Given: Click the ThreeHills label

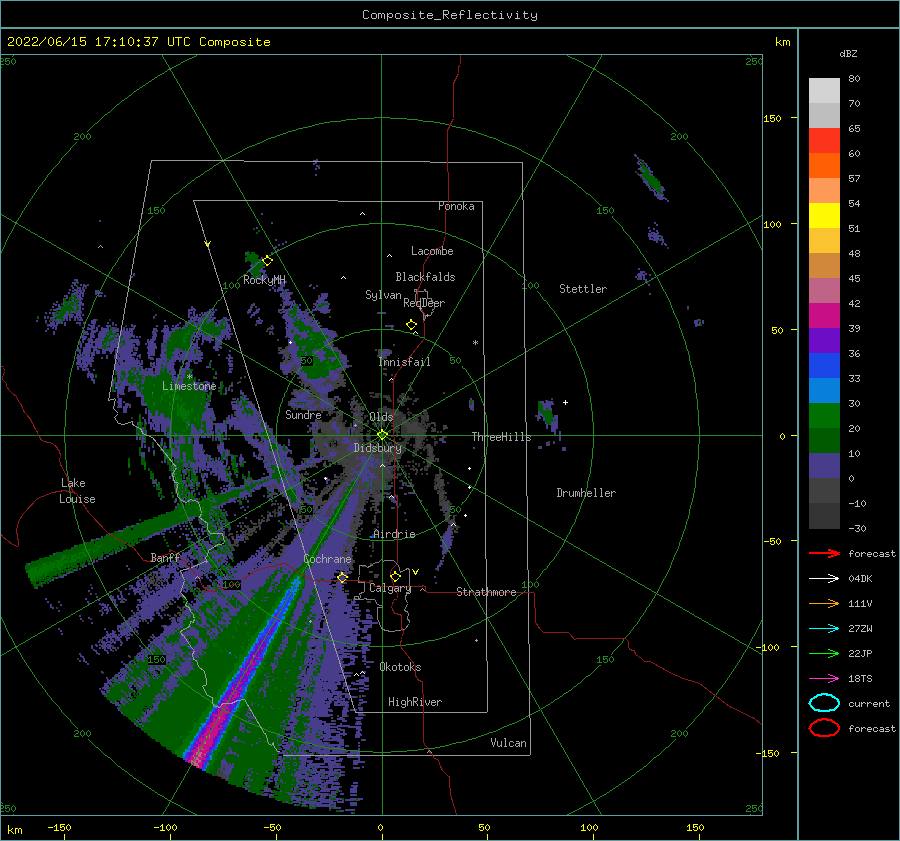Looking at the screenshot, I should [501, 437].
